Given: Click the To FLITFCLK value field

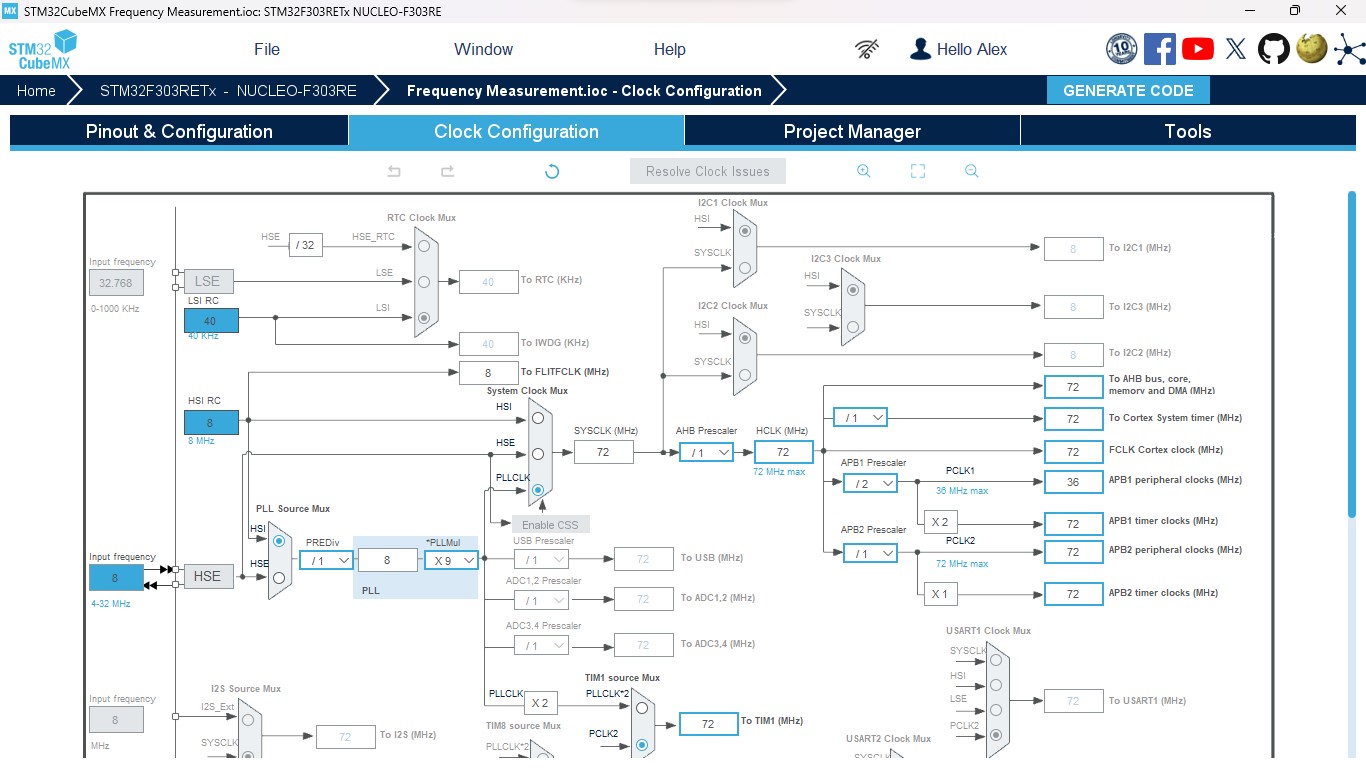Looking at the screenshot, I should pos(488,372).
